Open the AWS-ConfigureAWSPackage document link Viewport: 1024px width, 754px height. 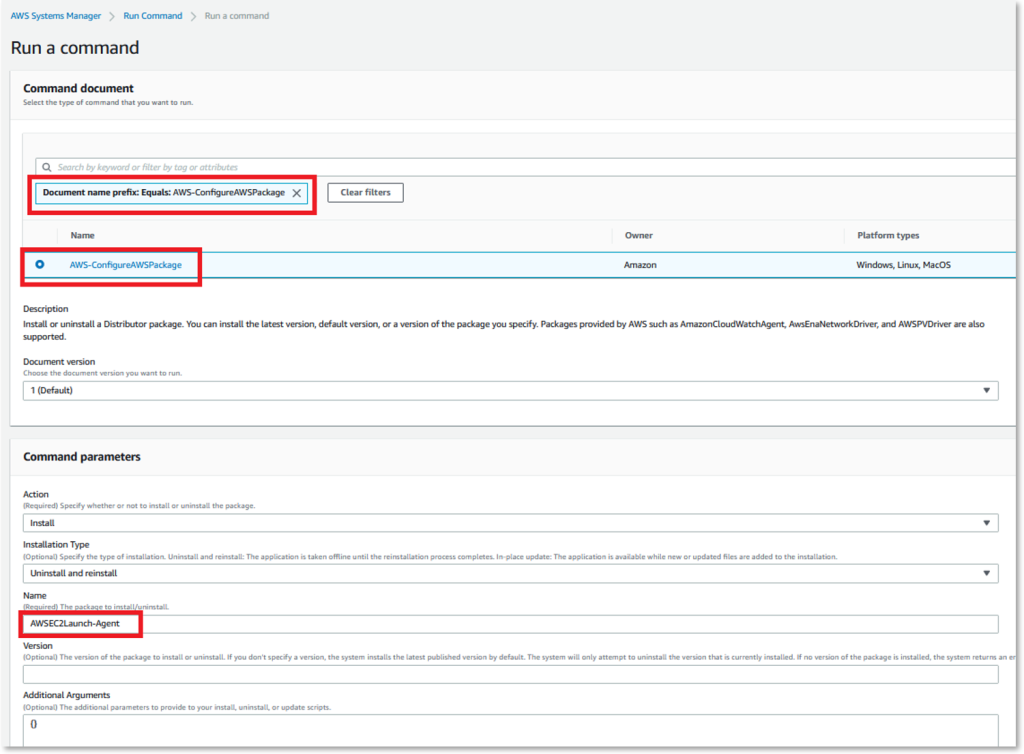(125, 264)
